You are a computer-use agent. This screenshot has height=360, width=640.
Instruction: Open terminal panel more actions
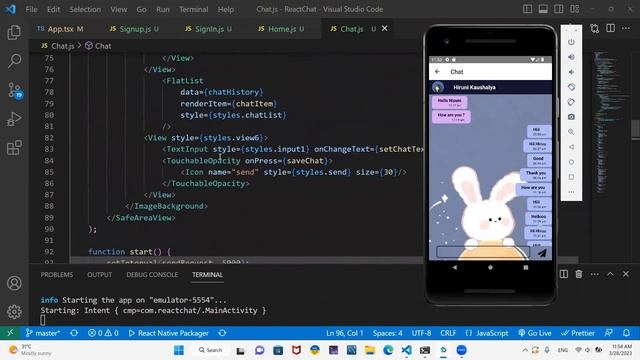(x=595, y=274)
